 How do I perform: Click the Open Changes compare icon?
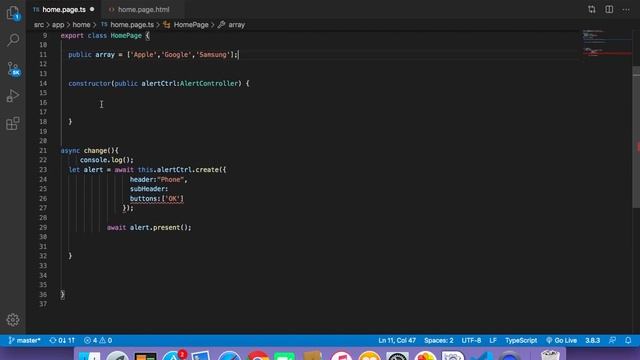591,9
